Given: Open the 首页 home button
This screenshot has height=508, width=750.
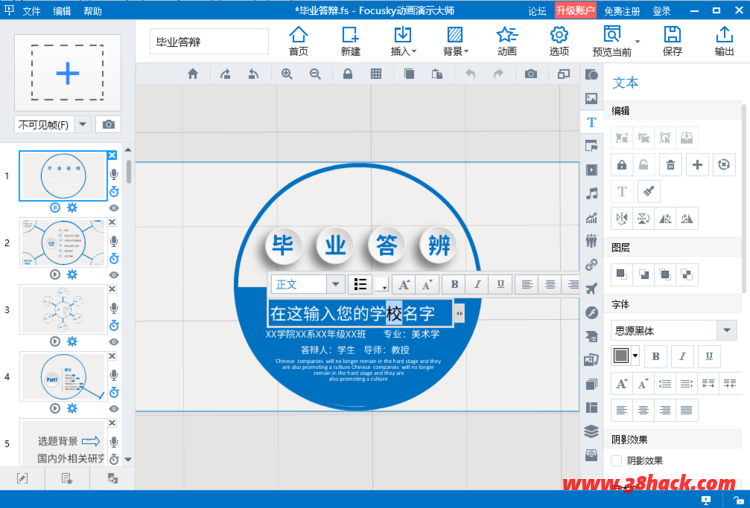Looking at the screenshot, I should click(x=298, y=41).
